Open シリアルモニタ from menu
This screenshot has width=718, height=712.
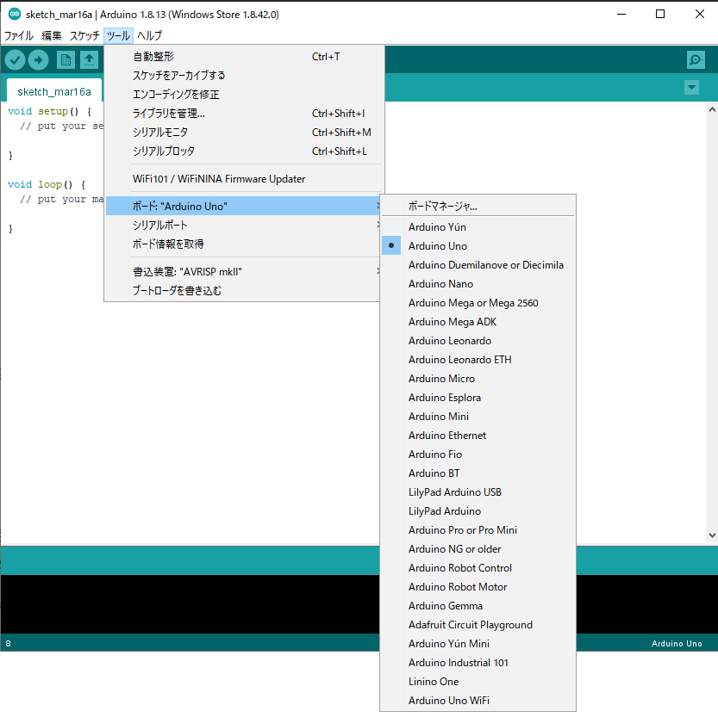point(244,132)
